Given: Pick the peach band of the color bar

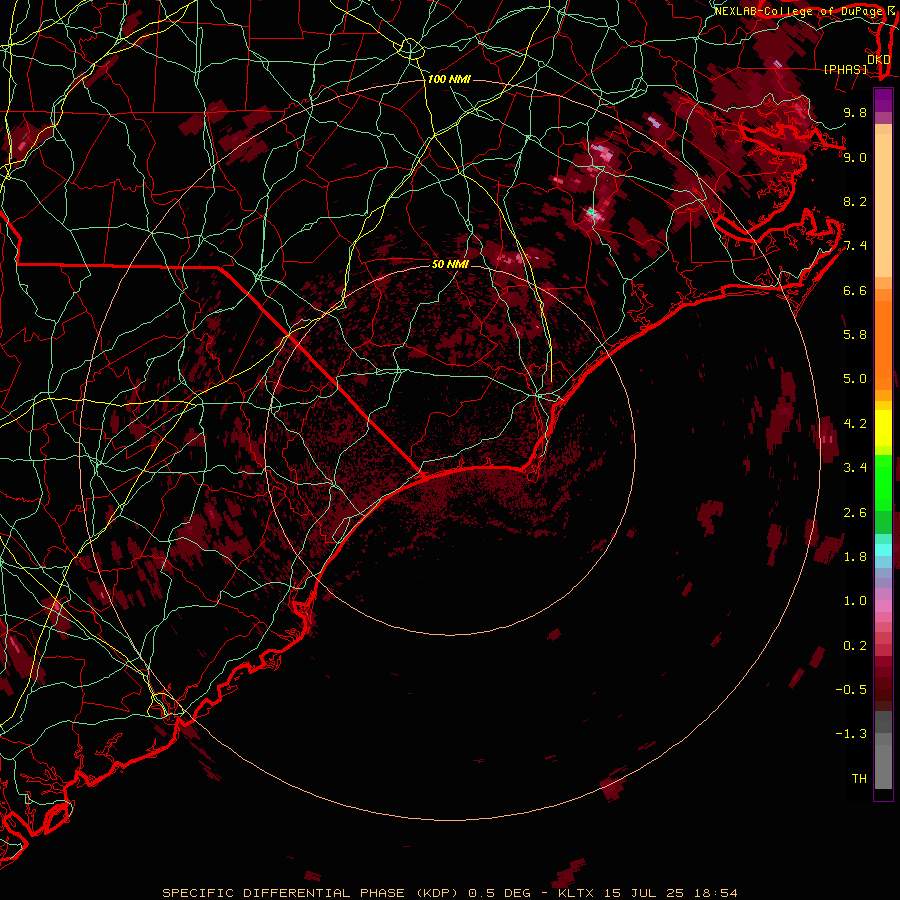Looking at the screenshot, I should coord(883,205).
